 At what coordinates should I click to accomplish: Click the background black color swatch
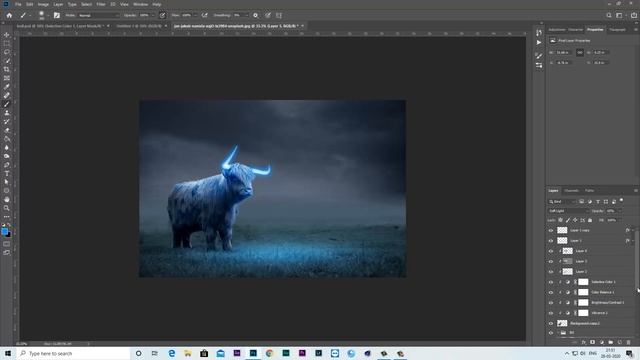point(9,235)
